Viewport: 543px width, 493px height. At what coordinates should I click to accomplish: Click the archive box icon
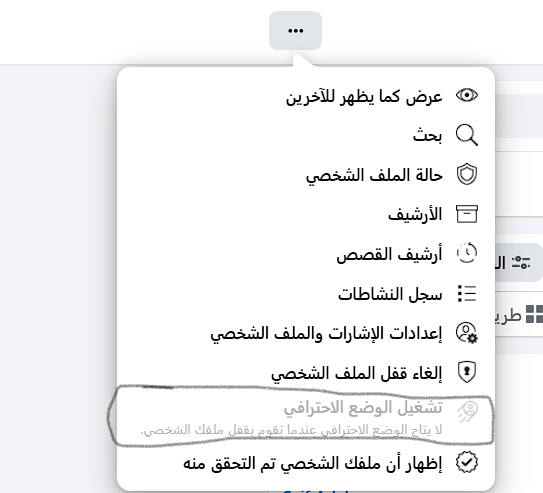pos(467,214)
